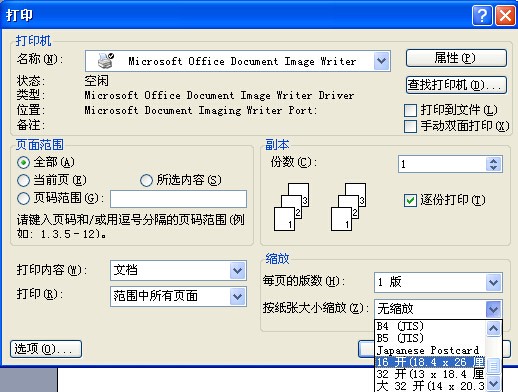
Task: Increase copies with the up spinner arrow
Action: pyautogui.click(x=494, y=160)
